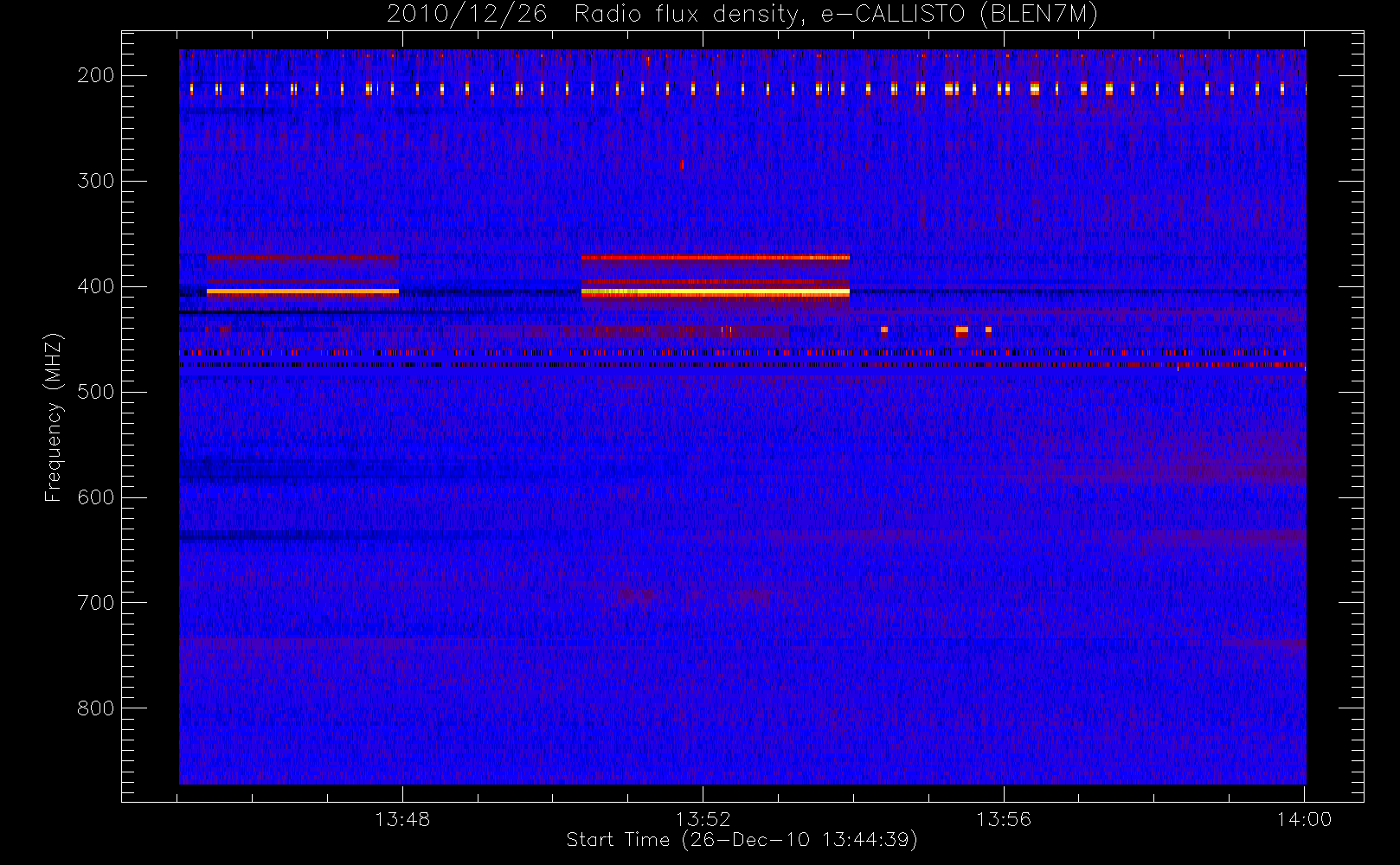Screen dimensions: 1400x865
Task: Click the 13:56 time tick label
Action: click(1004, 819)
